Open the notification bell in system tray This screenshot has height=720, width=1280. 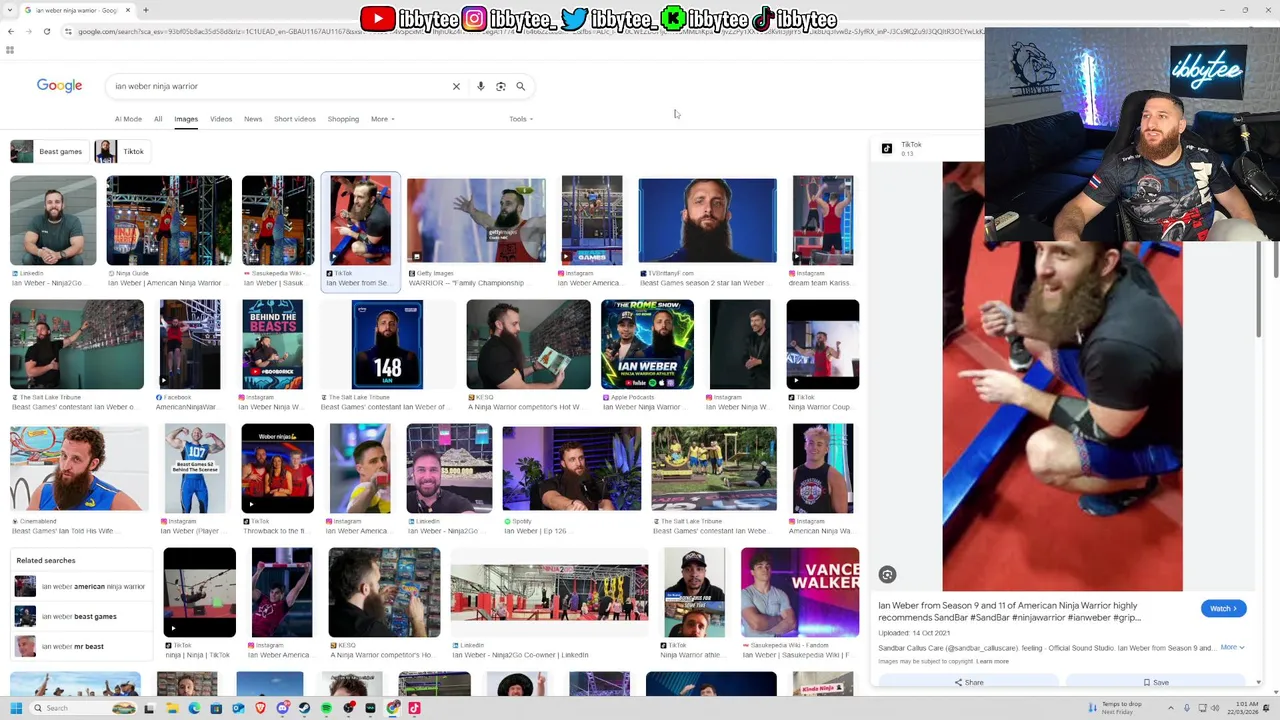pyautogui.click(x=1265, y=708)
